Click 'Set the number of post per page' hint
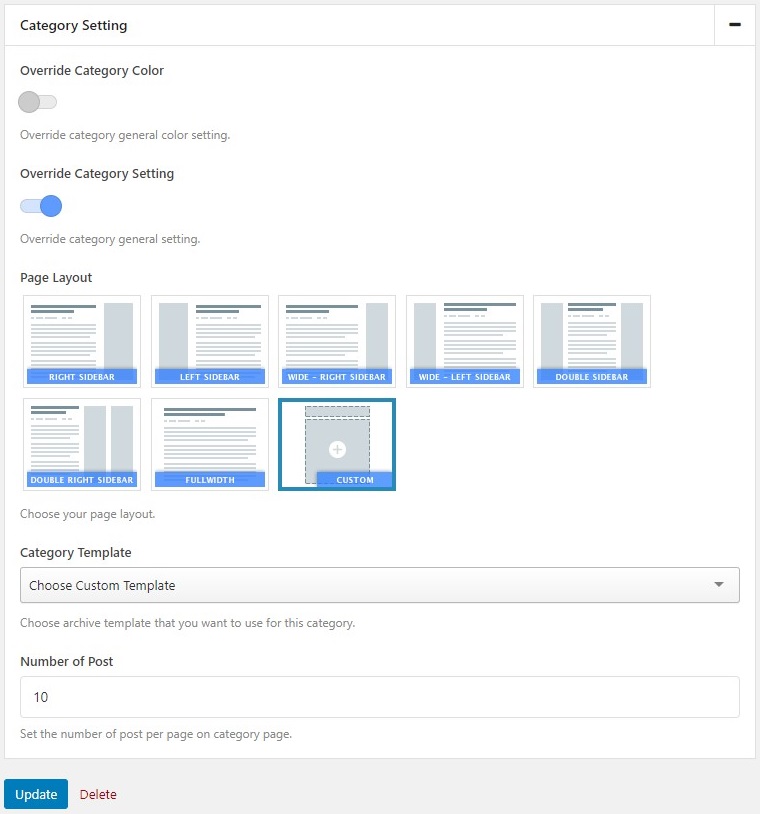760x814 pixels. click(x=156, y=734)
